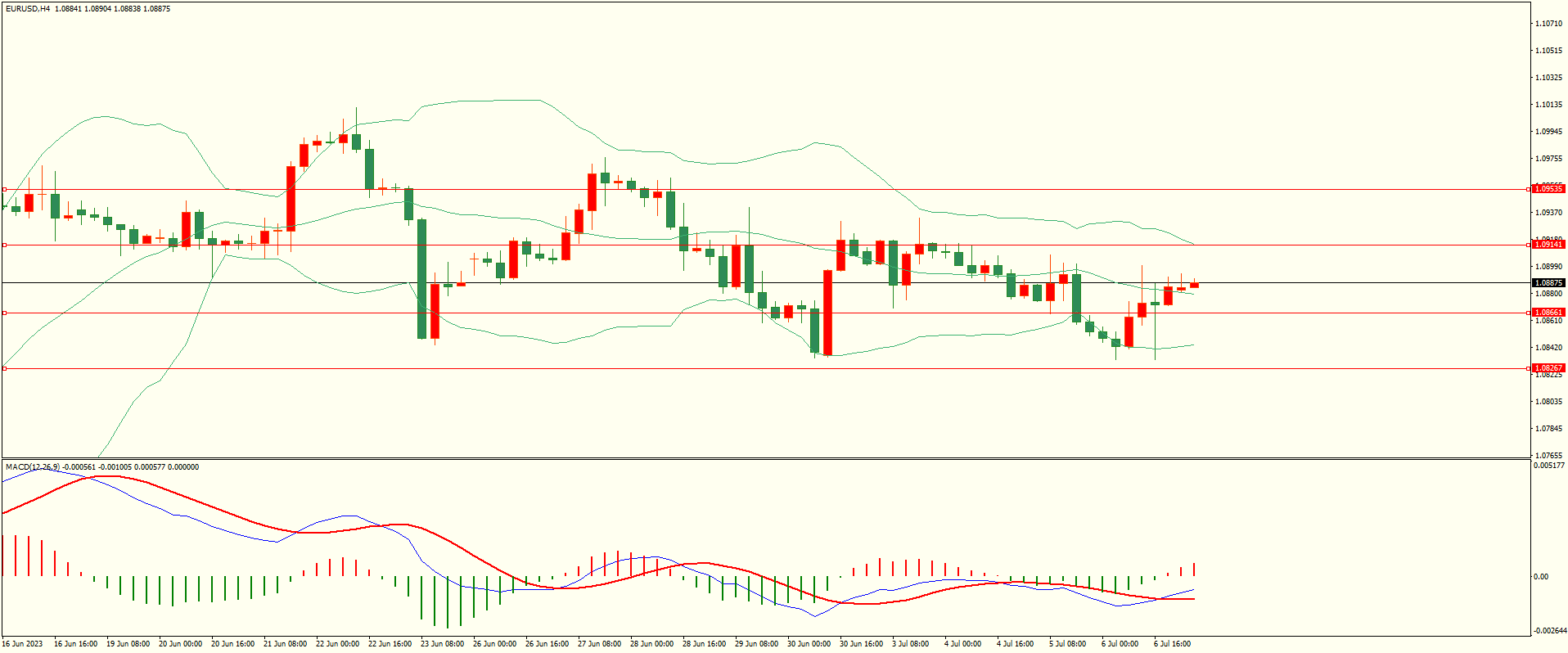Click the 0.005177 MACD scale value
Viewport: 1568px width, 653px height.
(1549, 466)
